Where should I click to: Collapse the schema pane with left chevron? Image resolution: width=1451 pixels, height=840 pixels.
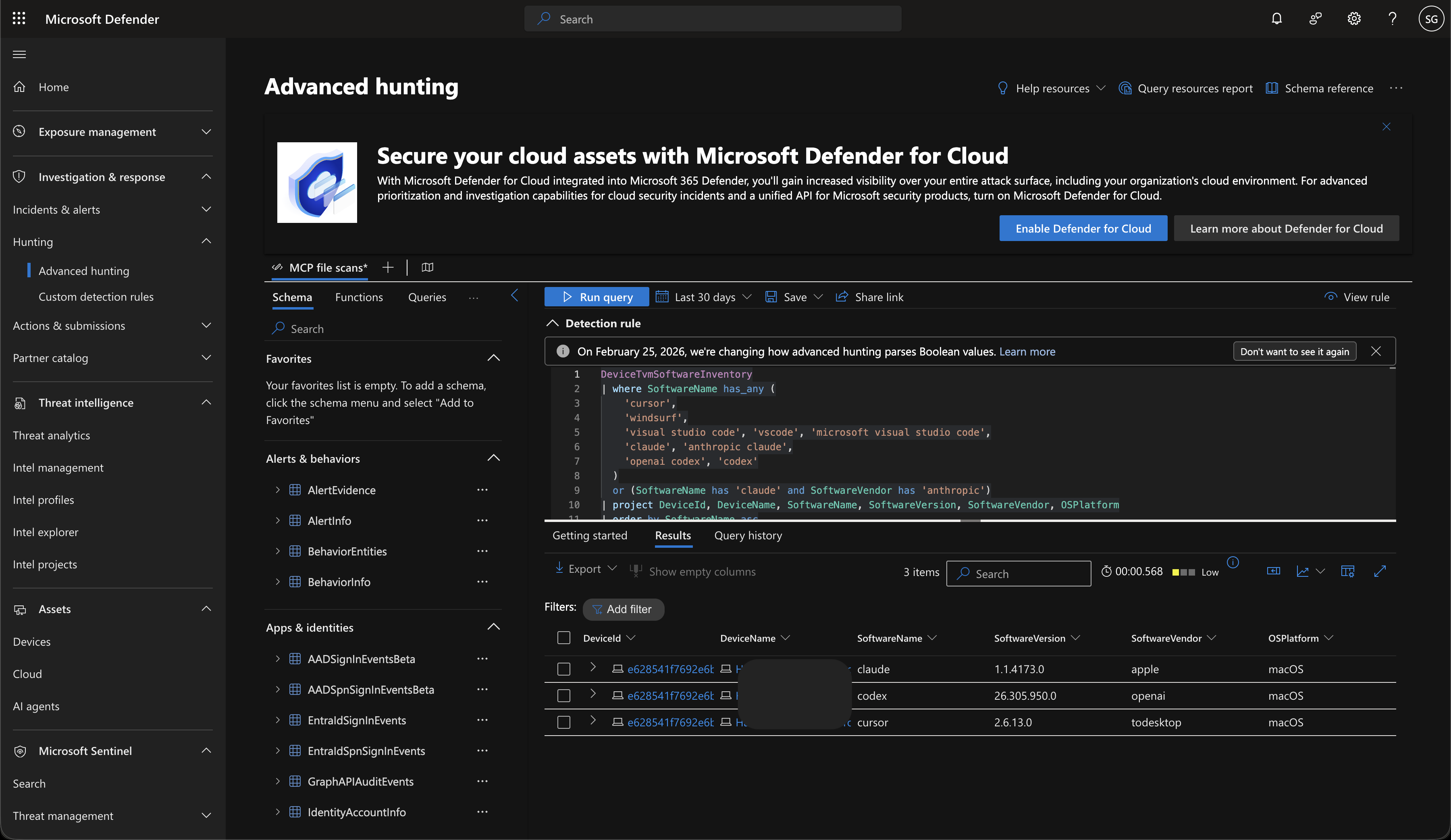click(x=515, y=296)
